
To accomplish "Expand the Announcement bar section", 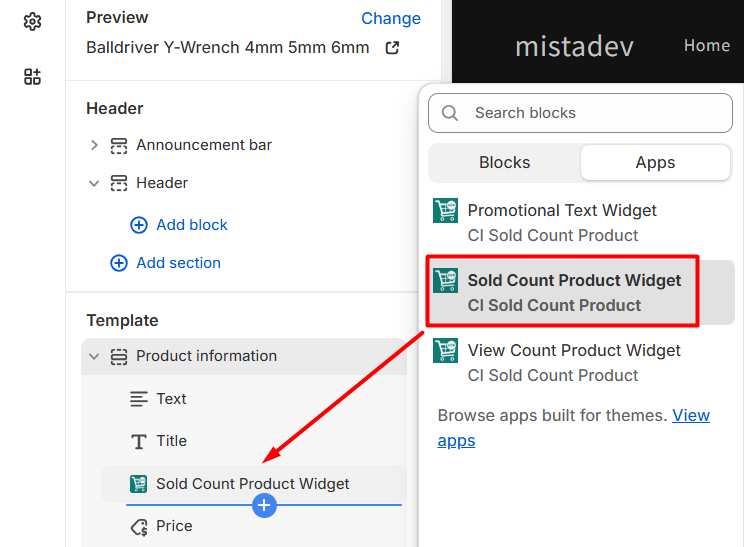I will click(94, 145).
